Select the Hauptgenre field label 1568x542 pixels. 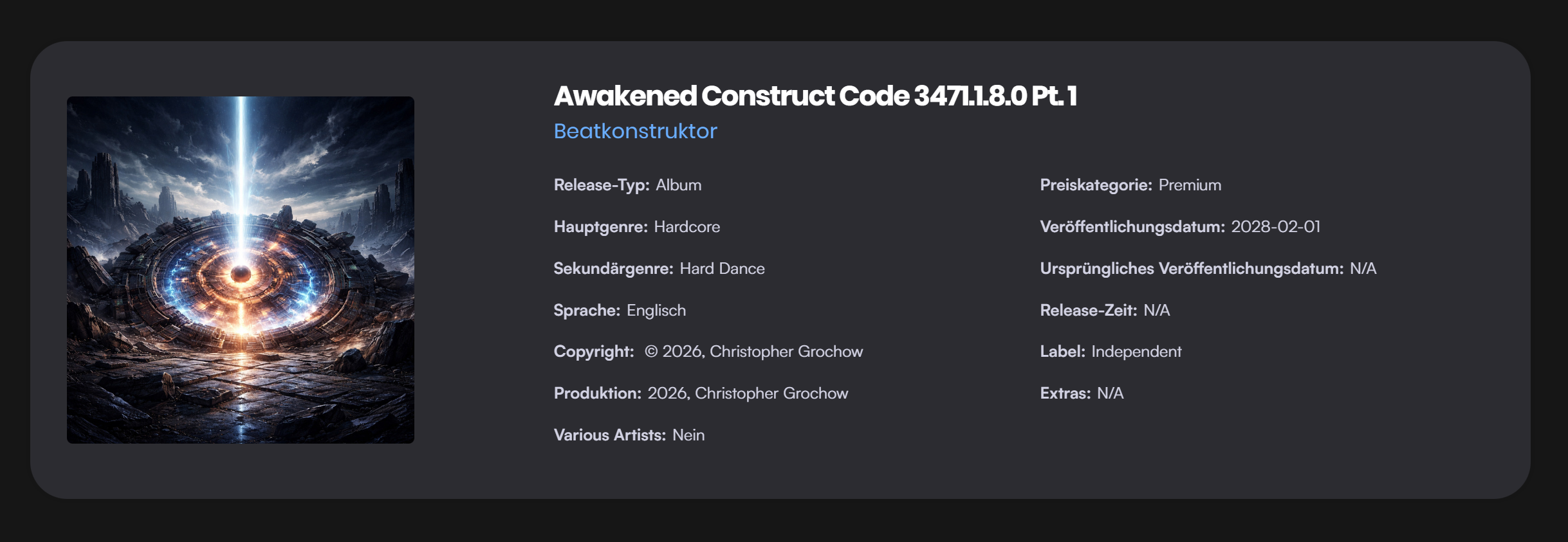pos(600,227)
